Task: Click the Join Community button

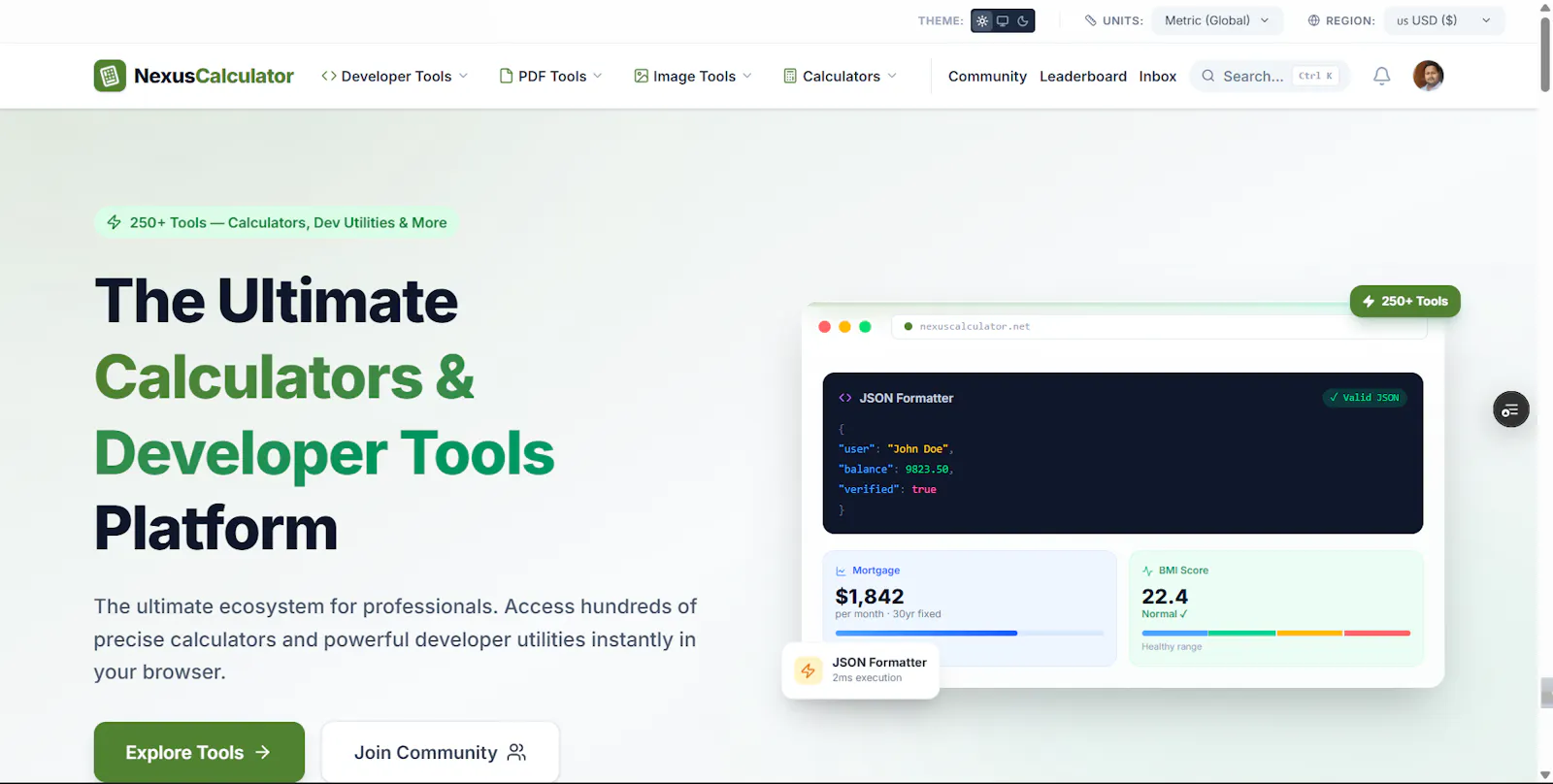Action: coord(441,752)
